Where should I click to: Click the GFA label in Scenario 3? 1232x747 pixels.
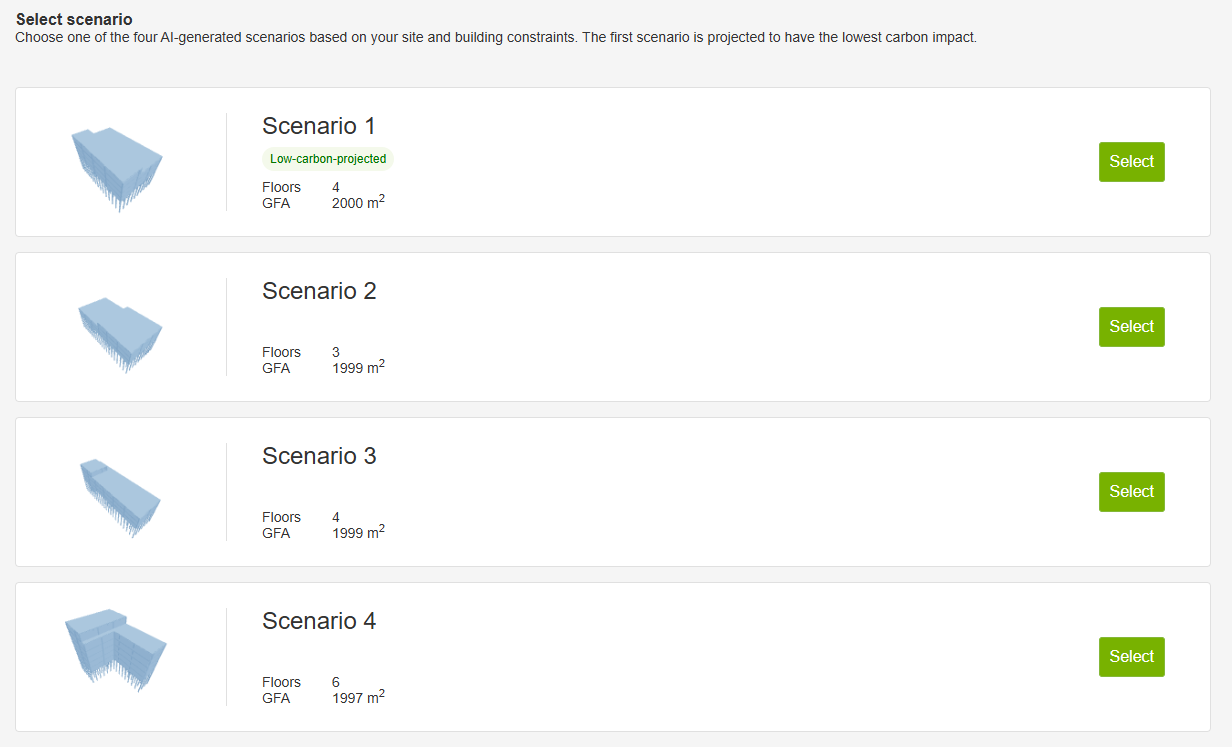[276, 533]
